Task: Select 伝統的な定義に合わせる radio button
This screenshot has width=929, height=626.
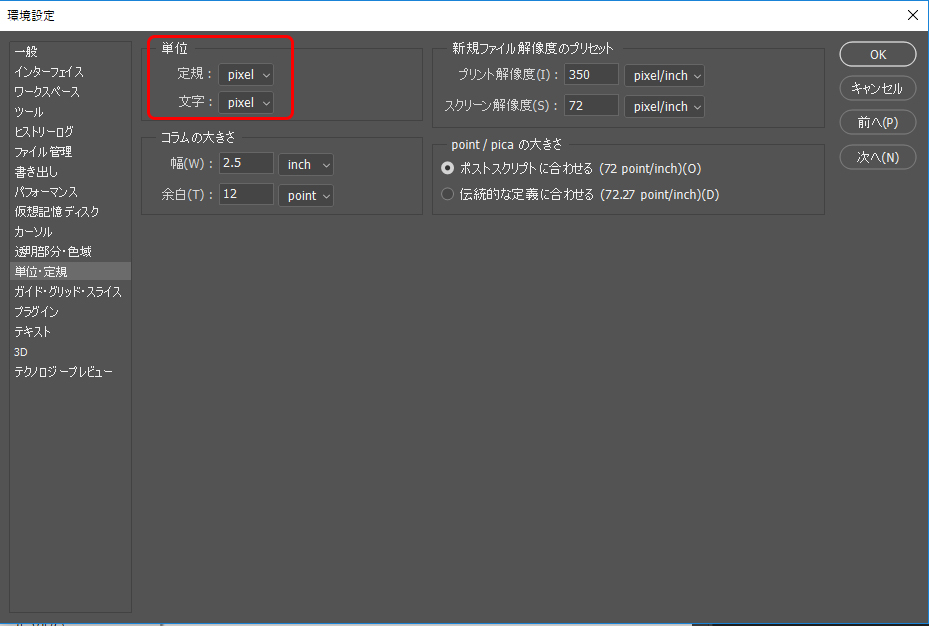Action: 447,194
